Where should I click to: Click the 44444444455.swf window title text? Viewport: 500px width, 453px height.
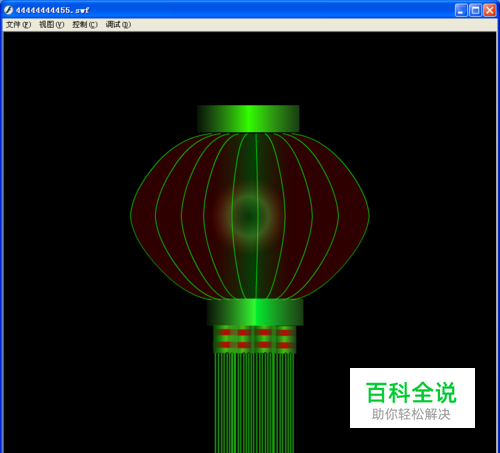point(52,10)
